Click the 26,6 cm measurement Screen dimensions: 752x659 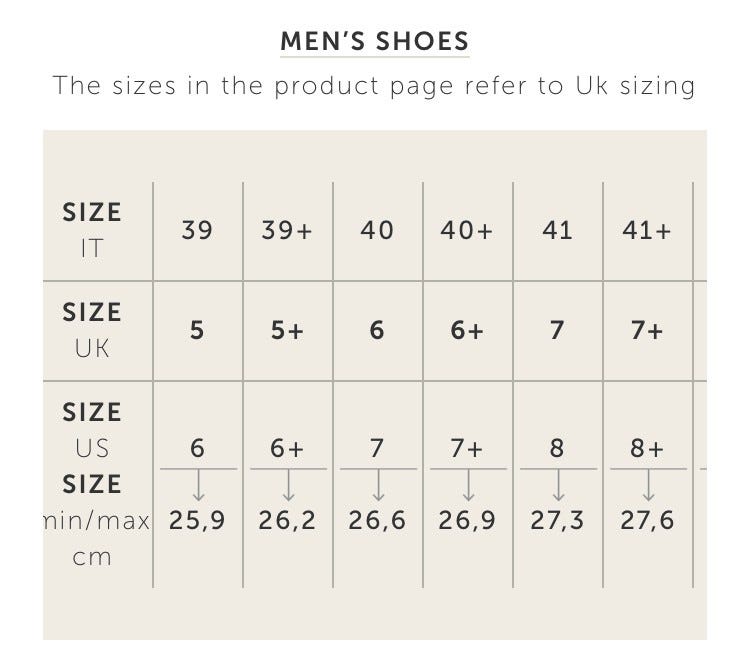pyautogui.click(x=377, y=520)
